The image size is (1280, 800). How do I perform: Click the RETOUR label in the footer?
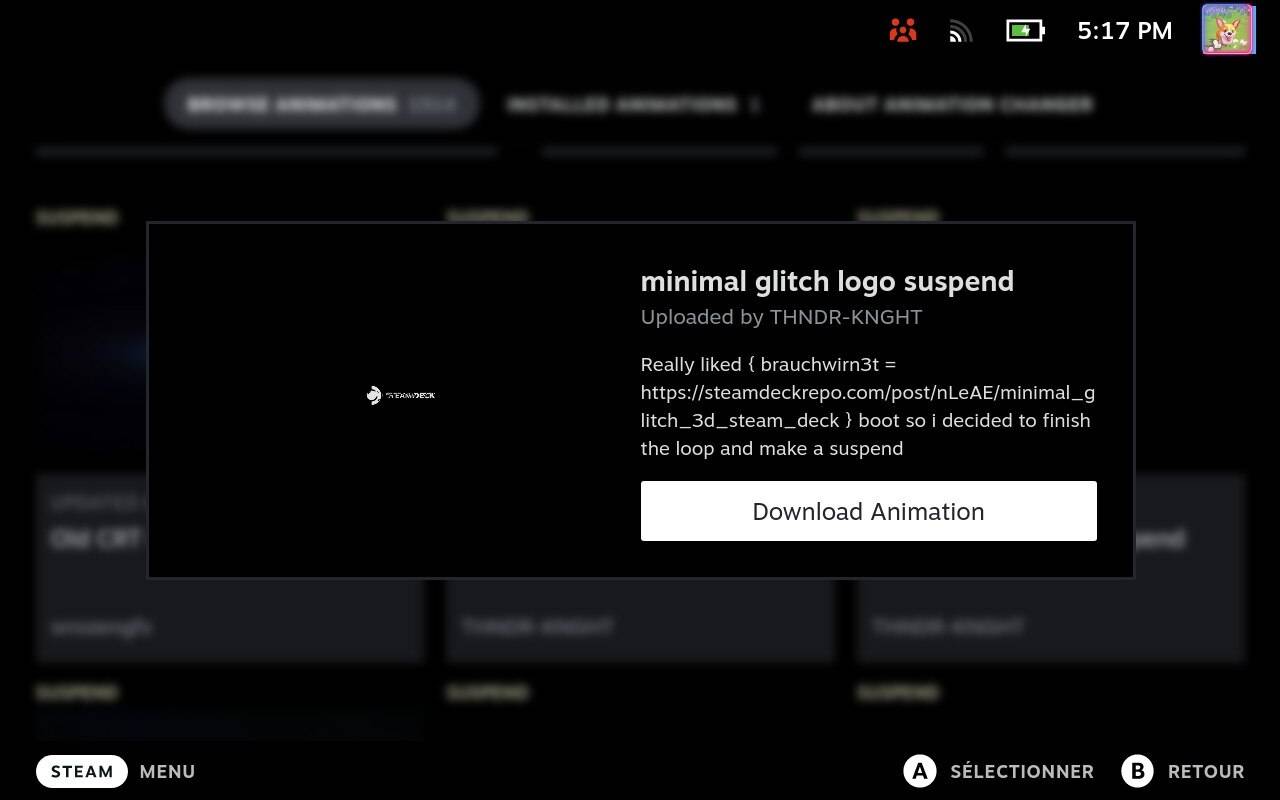coord(1206,772)
